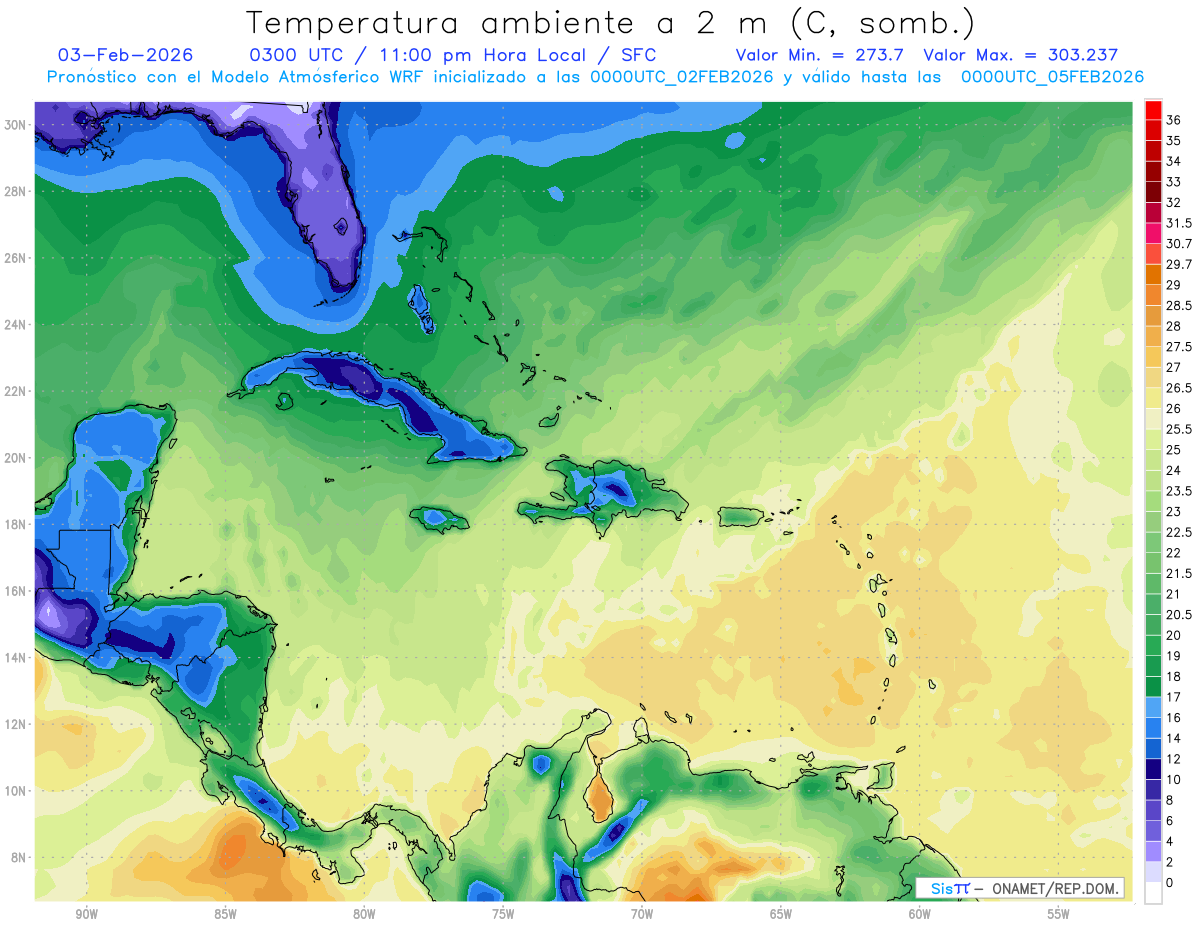The width and height of the screenshot is (1200, 927).
Task: Click the Jamaica island on the map
Action: 439,518
